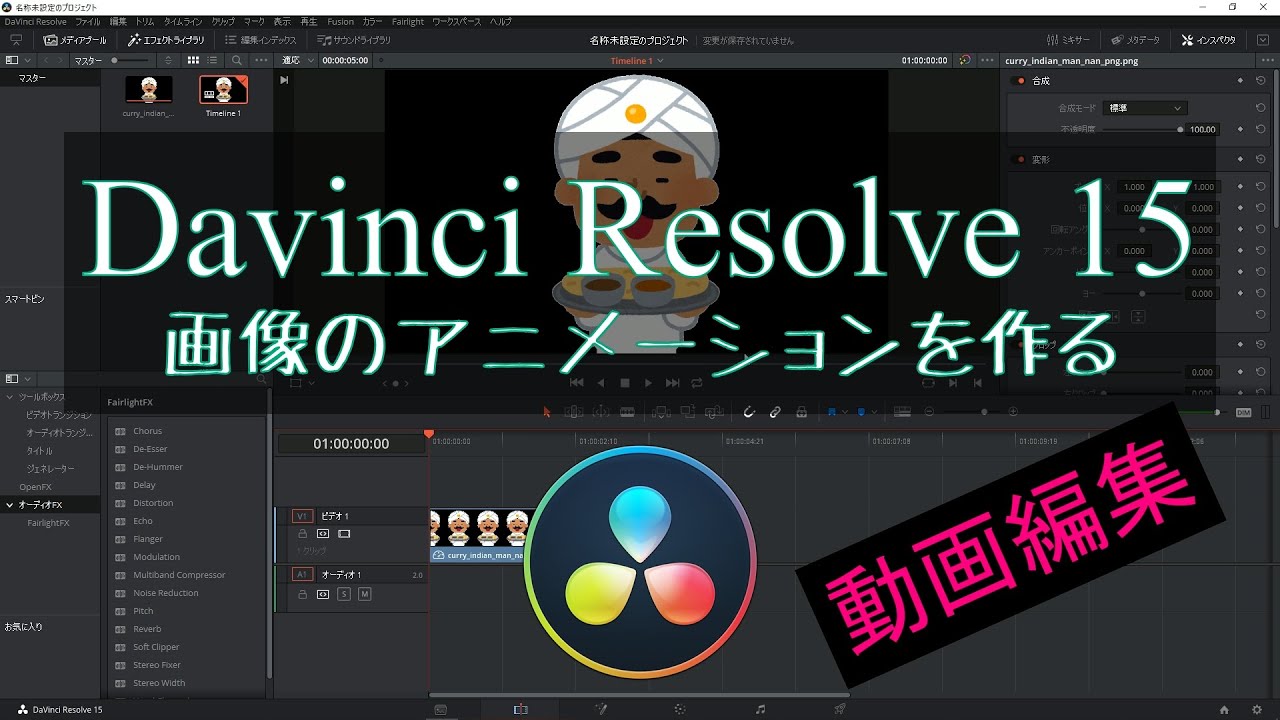Open the Color page icon

click(x=680, y=709)
